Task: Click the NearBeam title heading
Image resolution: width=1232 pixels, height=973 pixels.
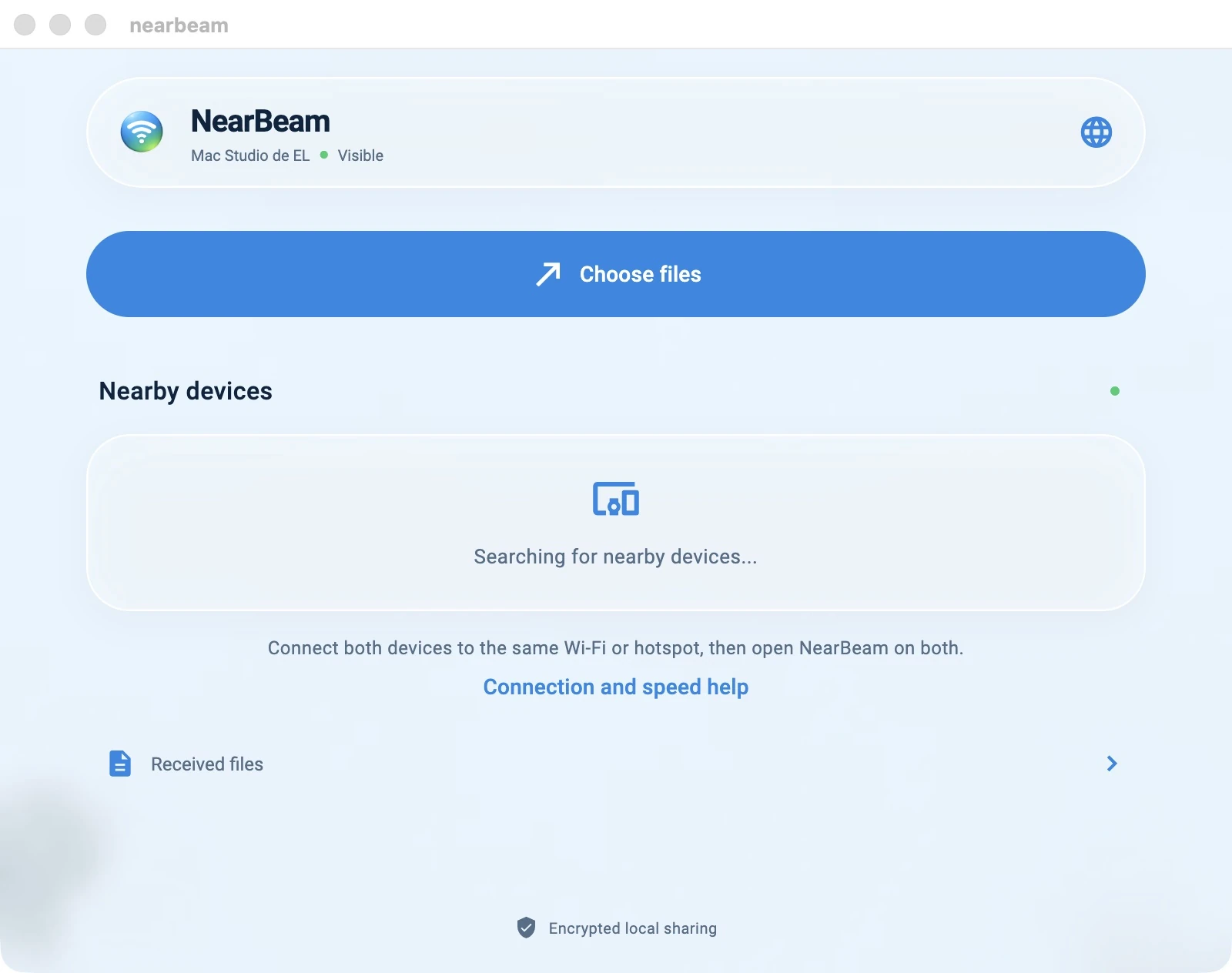Action: [x=260, y=122]
